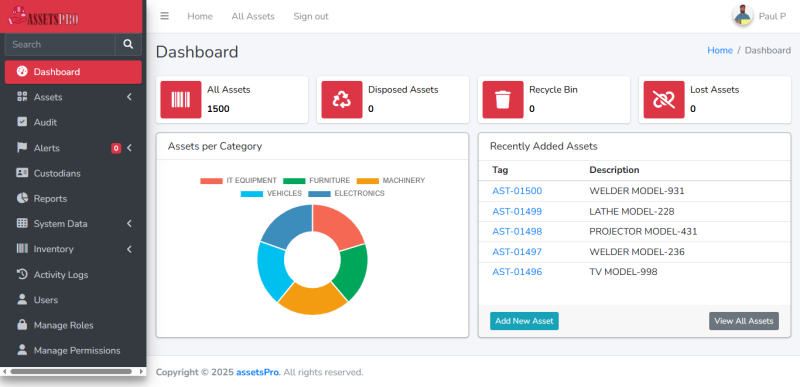Click the Custodians ID card icon
The width and height of the screenshot is (800, 387).
point(22,173)
